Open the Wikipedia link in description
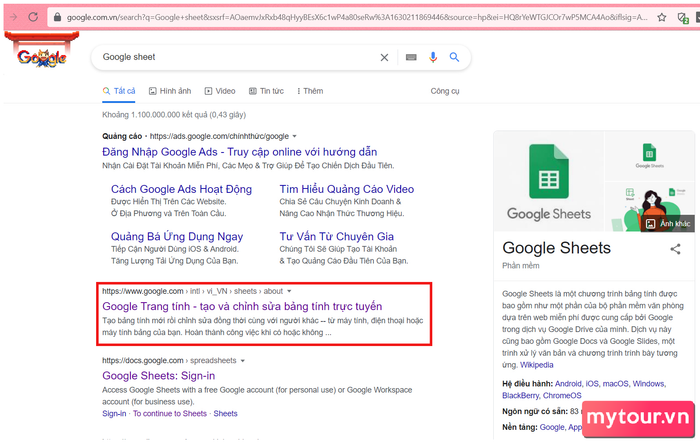 pyautogui.click(x=537, y=365)
